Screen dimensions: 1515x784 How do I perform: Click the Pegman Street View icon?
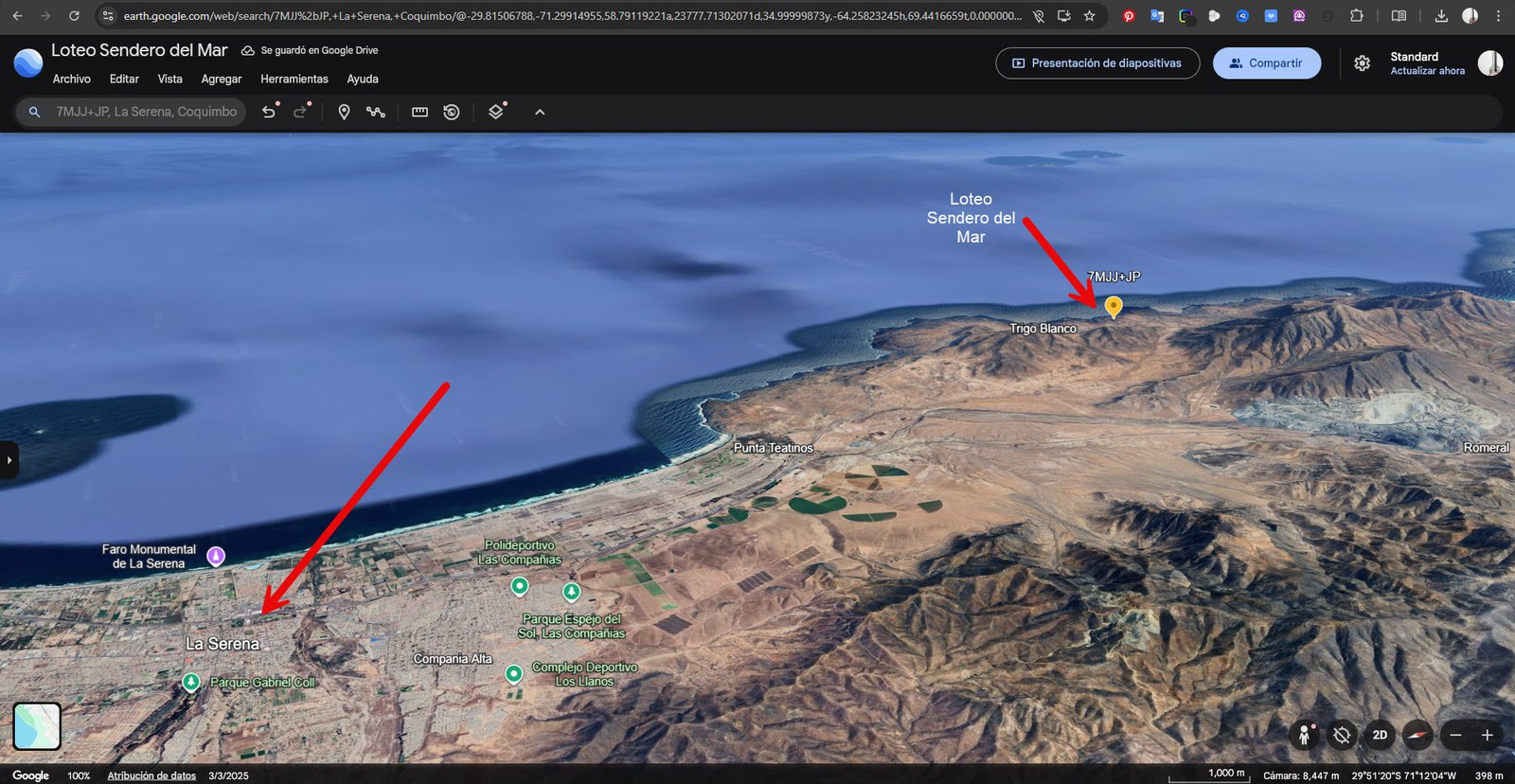[1305, 735]
